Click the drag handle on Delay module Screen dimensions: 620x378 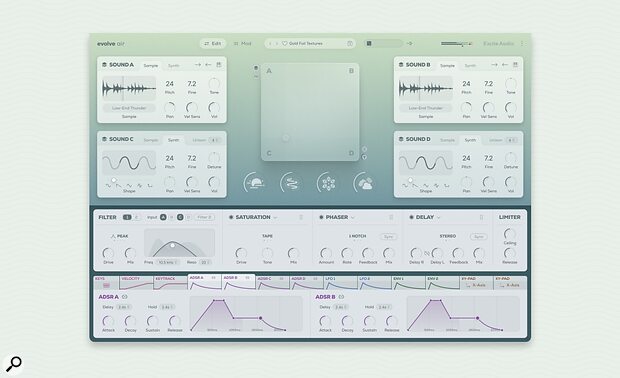[x=481, y=217]
